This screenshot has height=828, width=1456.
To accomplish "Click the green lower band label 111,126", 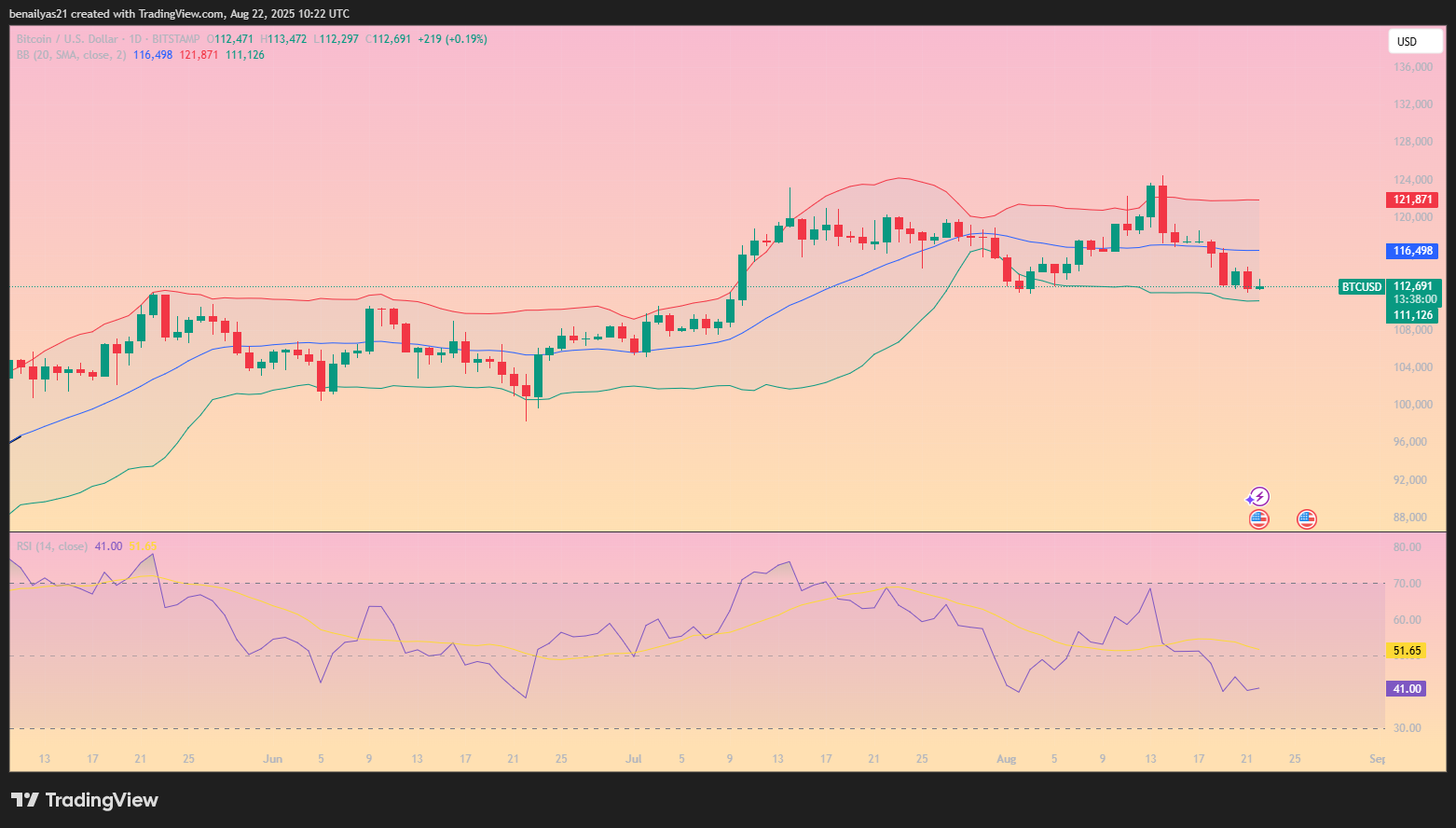I will click(x=1411, y=315).
